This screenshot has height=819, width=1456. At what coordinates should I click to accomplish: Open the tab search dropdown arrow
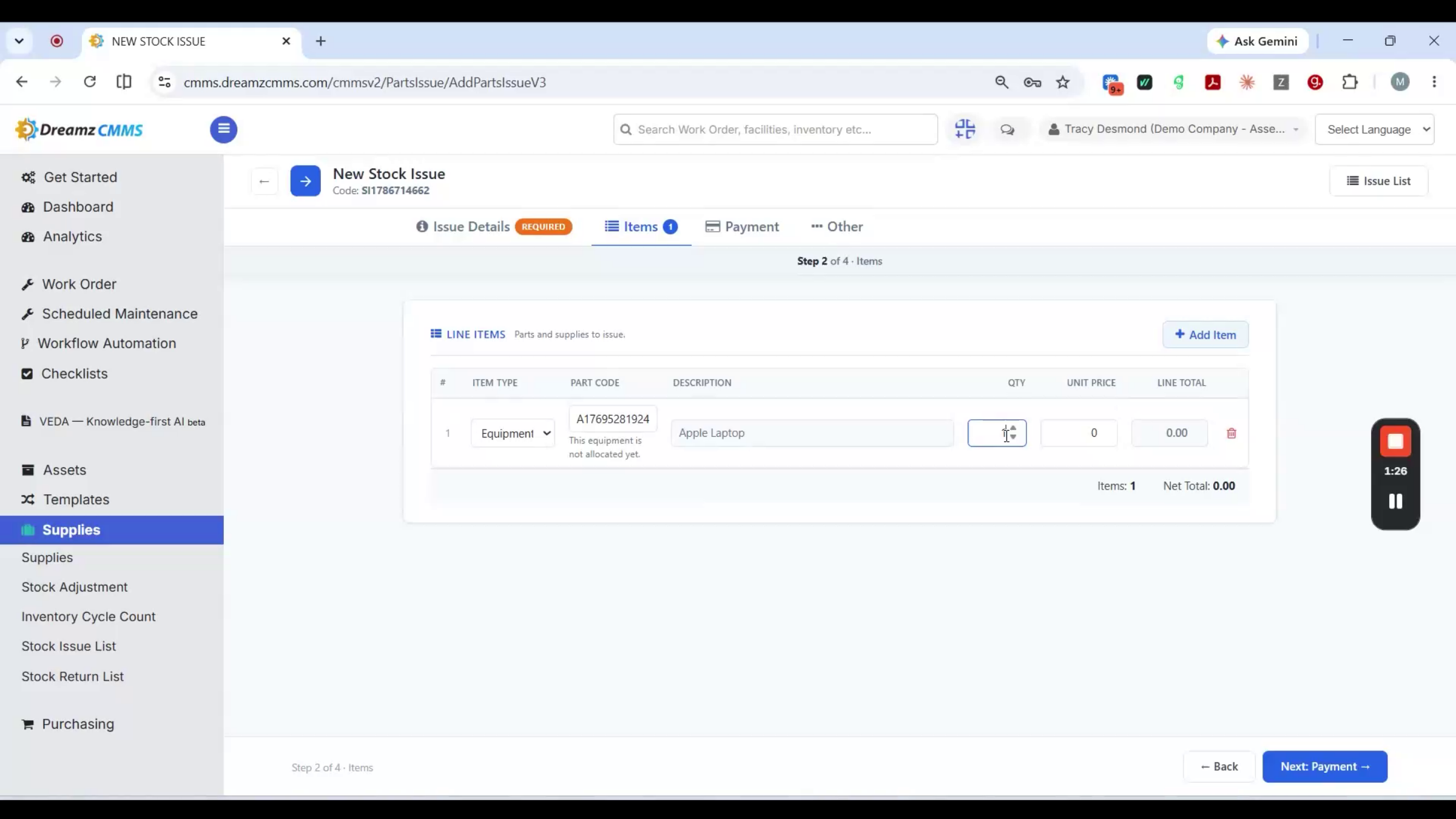tap(19, 41)
